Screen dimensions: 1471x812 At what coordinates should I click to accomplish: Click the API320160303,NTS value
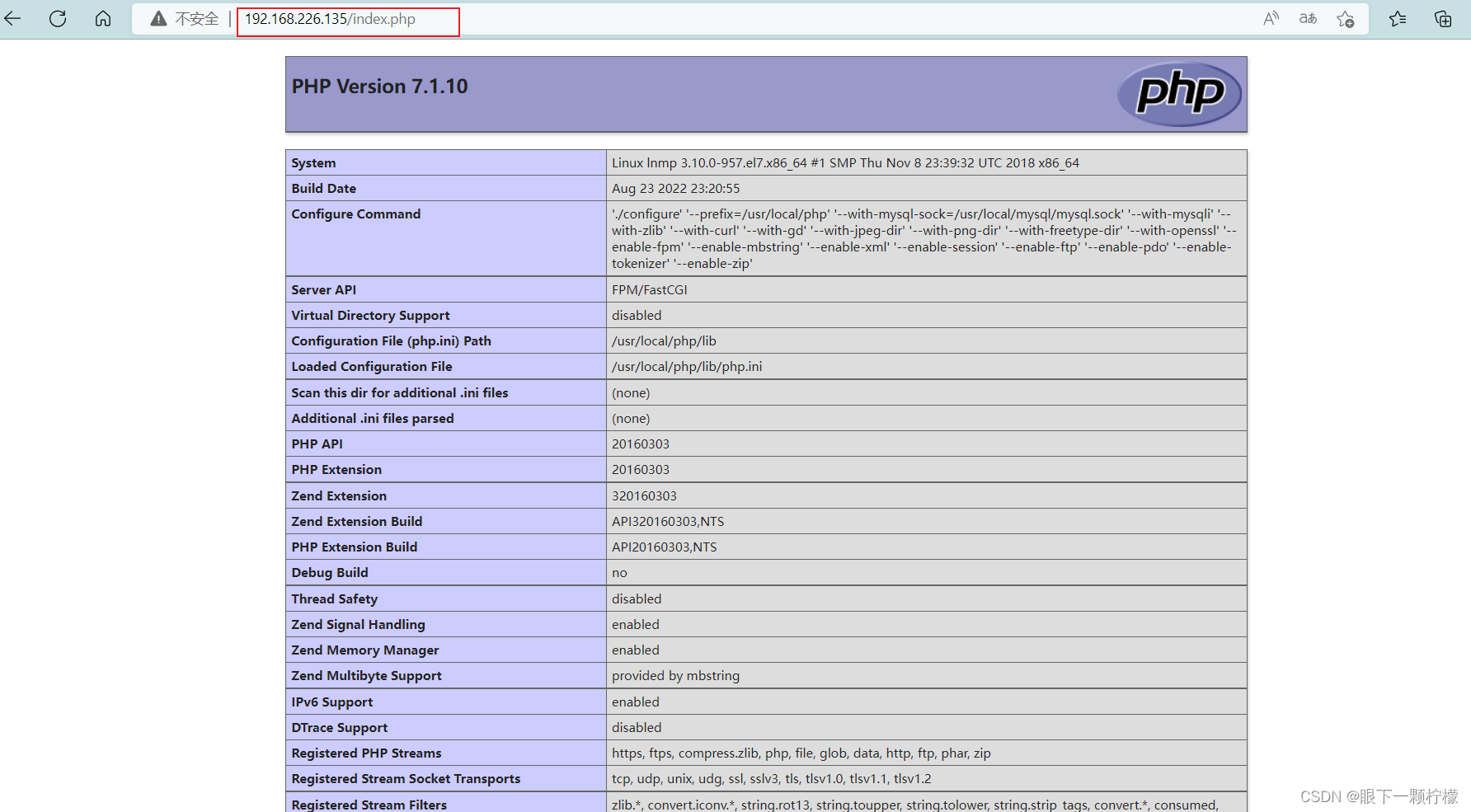tap(668, 522)
